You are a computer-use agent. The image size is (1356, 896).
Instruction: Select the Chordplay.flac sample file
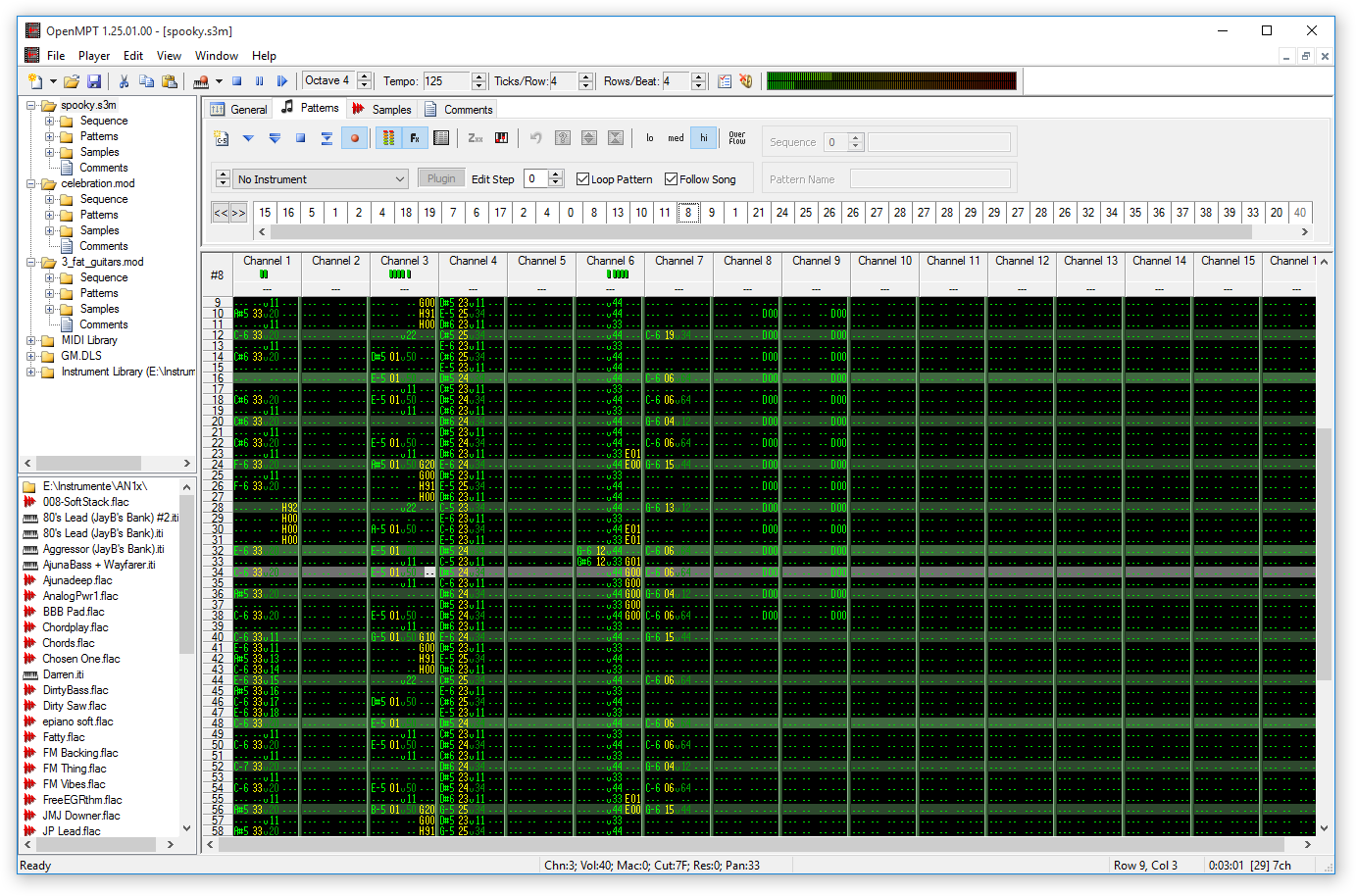tap(75, 627)
